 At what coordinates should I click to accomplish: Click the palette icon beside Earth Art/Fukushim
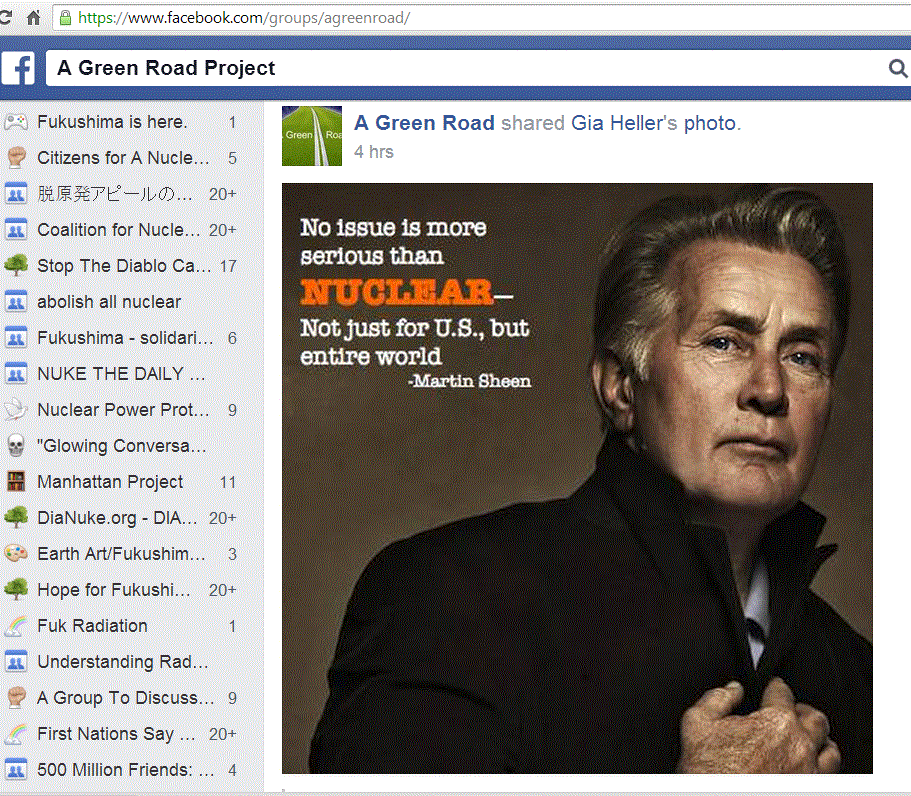15,554
